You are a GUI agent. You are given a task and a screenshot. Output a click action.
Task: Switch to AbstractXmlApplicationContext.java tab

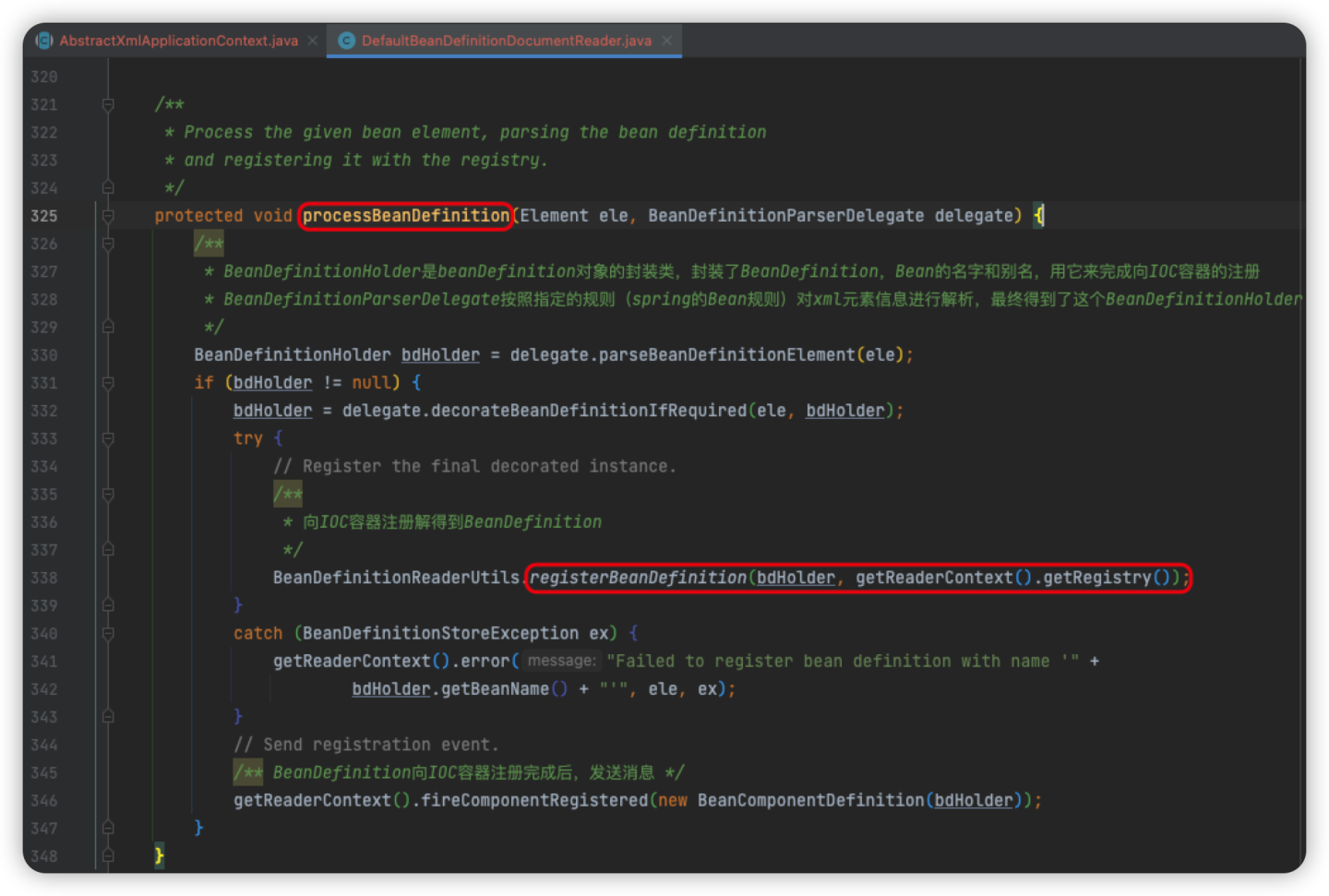click(178, 41)
